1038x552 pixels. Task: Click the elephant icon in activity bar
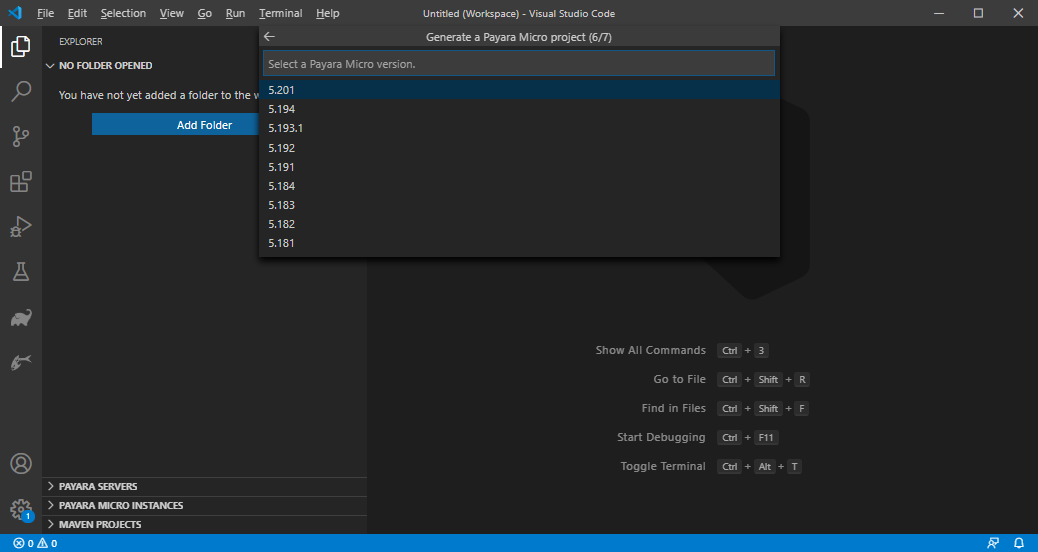20,317
